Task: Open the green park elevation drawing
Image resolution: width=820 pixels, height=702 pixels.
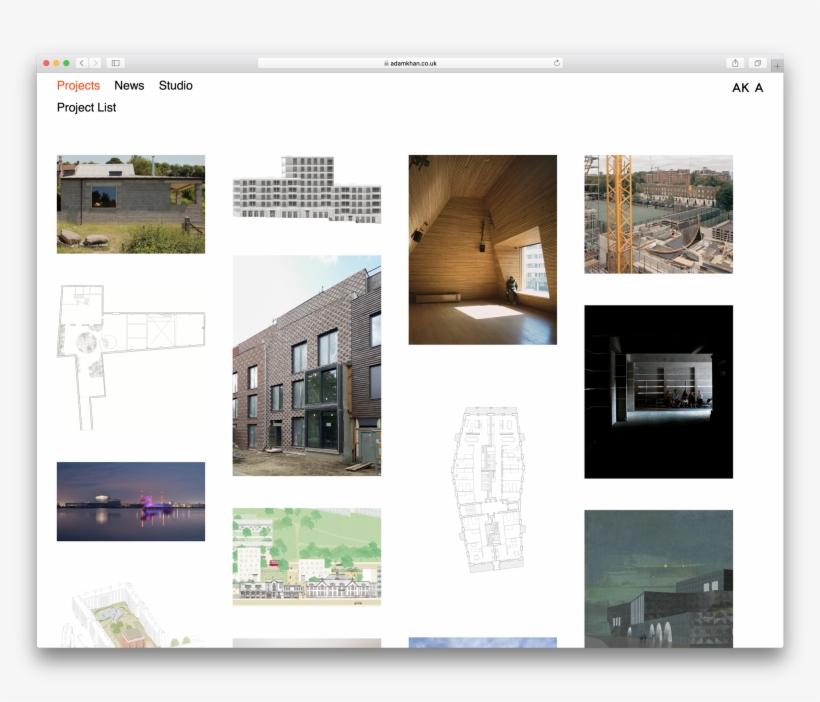Action: tap(306, 556)
